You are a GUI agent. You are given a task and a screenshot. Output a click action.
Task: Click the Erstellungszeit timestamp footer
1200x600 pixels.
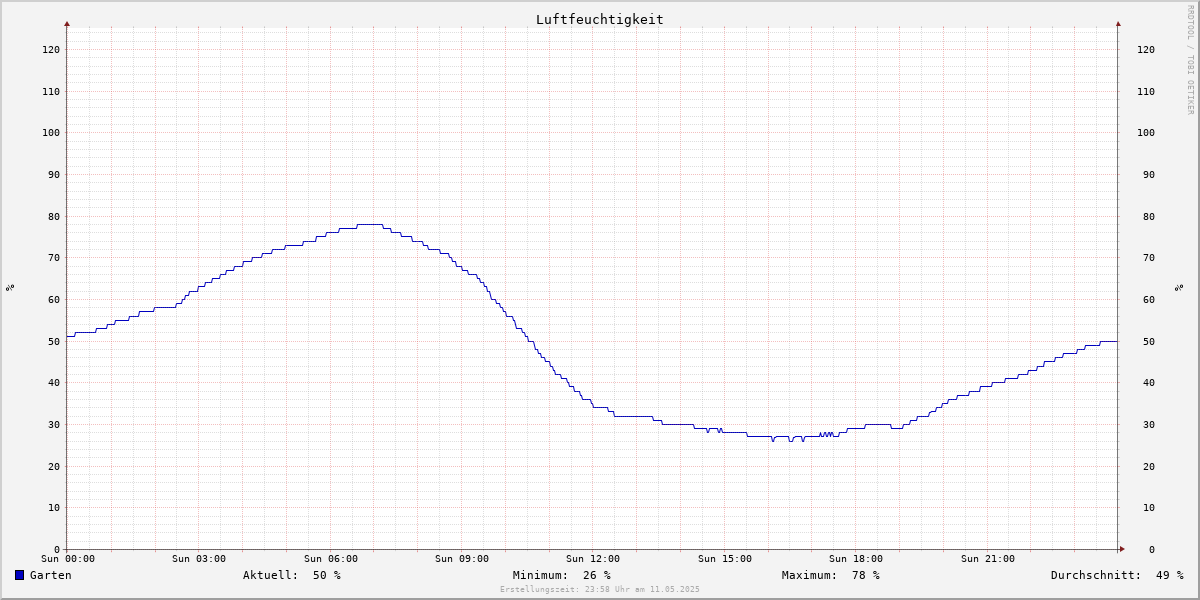point(600,590)
